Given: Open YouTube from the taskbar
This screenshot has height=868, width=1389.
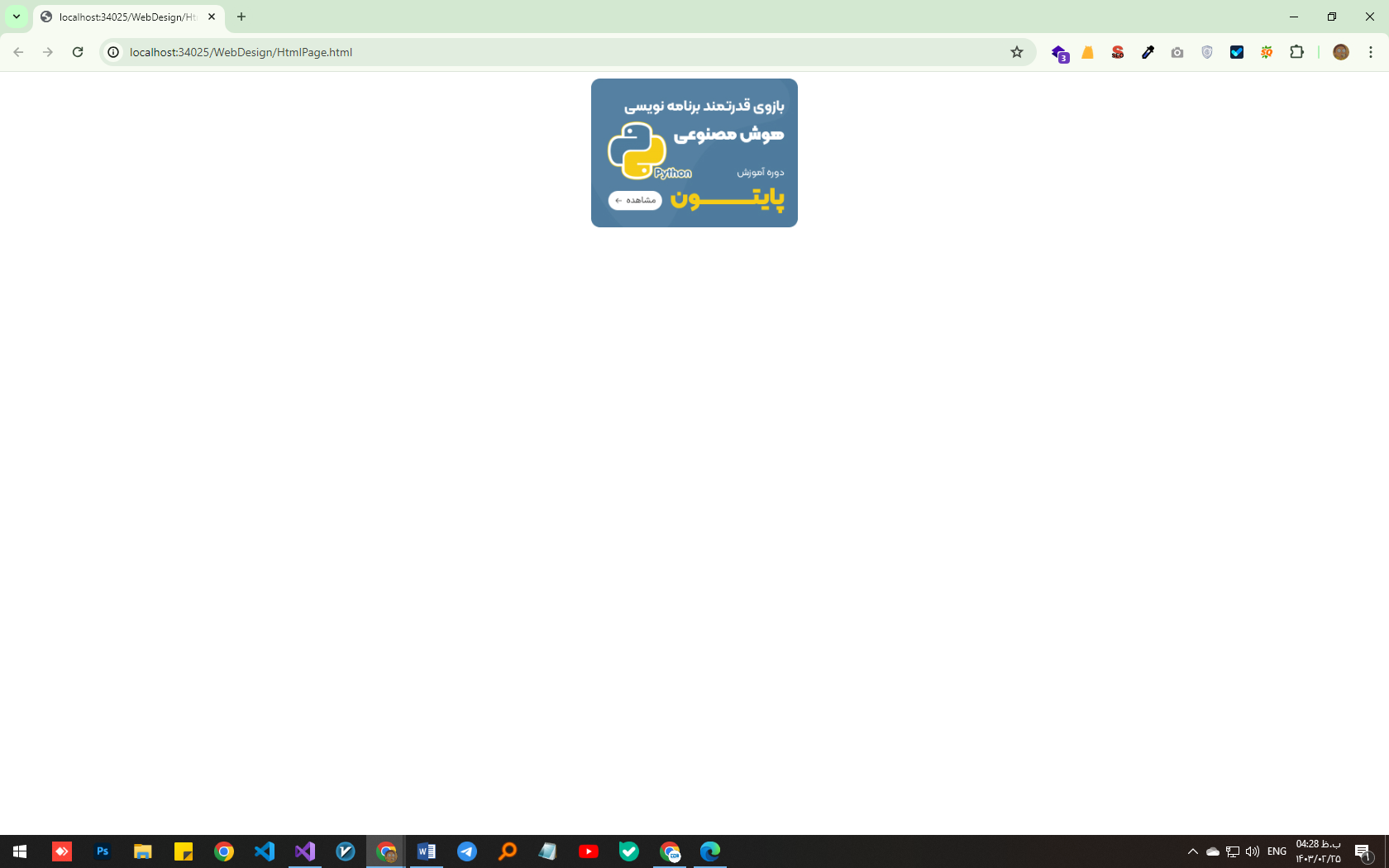Looking at the screenshot, I should (589, 851).
